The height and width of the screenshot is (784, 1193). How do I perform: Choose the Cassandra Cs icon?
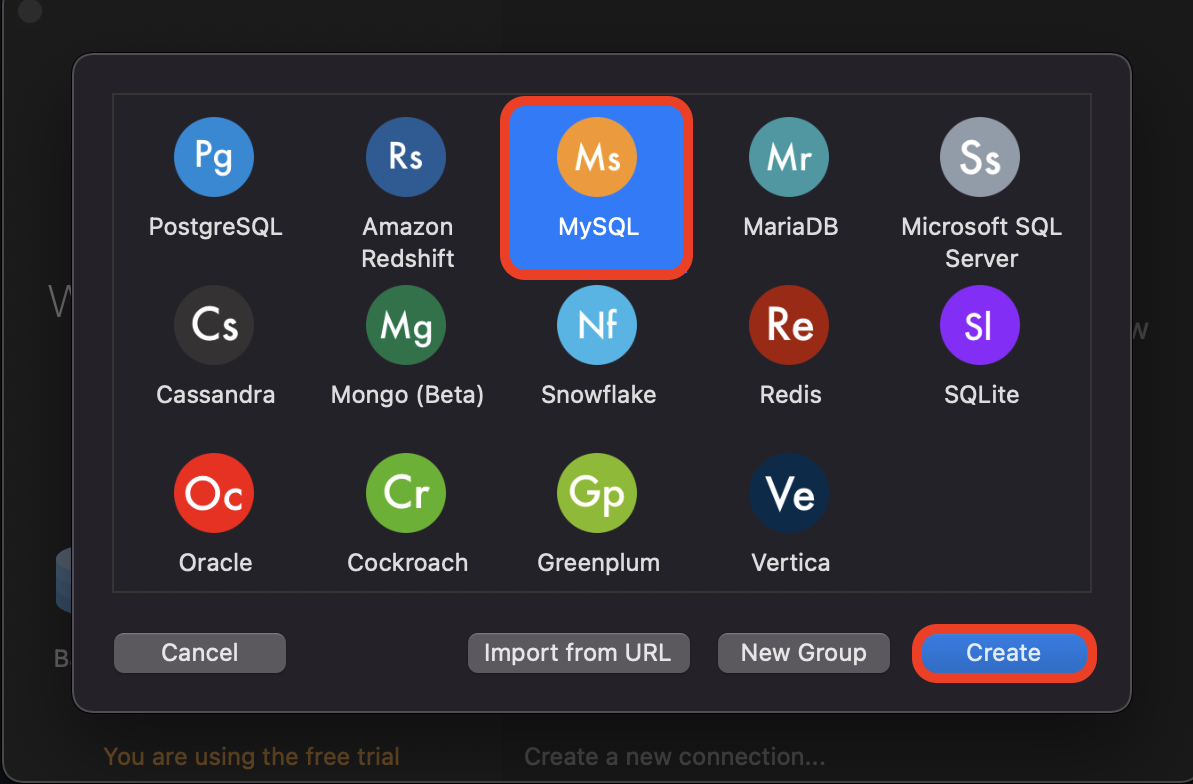(x=214, y=325)
